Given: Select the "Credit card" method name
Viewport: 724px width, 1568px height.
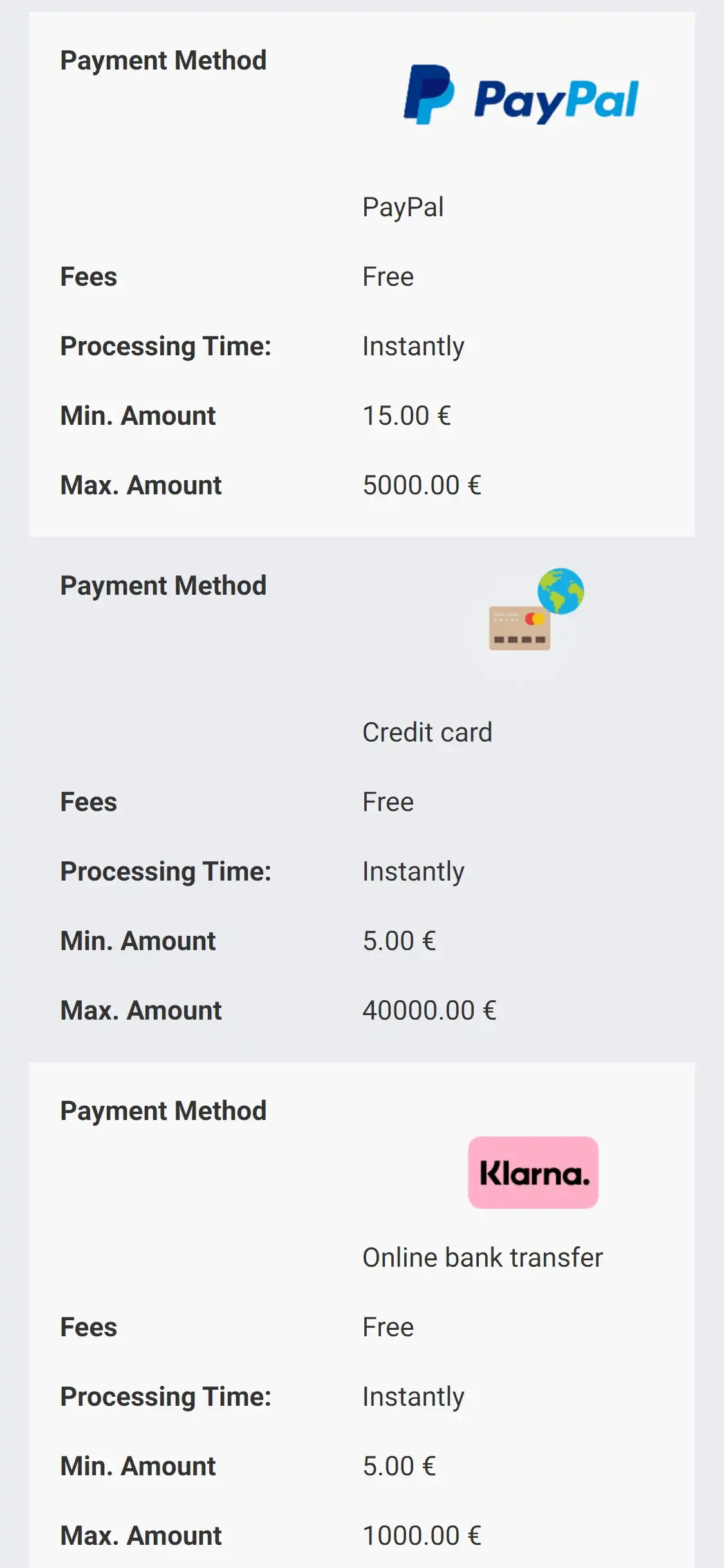Looking at the screenshot, I should pyautogui.click(x=427, y=733).
